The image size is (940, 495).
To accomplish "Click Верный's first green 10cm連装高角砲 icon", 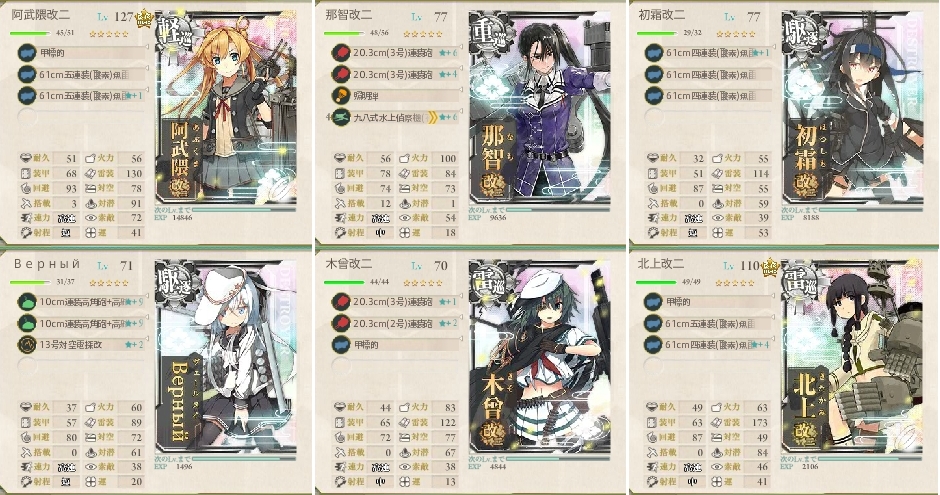I will coord(27,302).
